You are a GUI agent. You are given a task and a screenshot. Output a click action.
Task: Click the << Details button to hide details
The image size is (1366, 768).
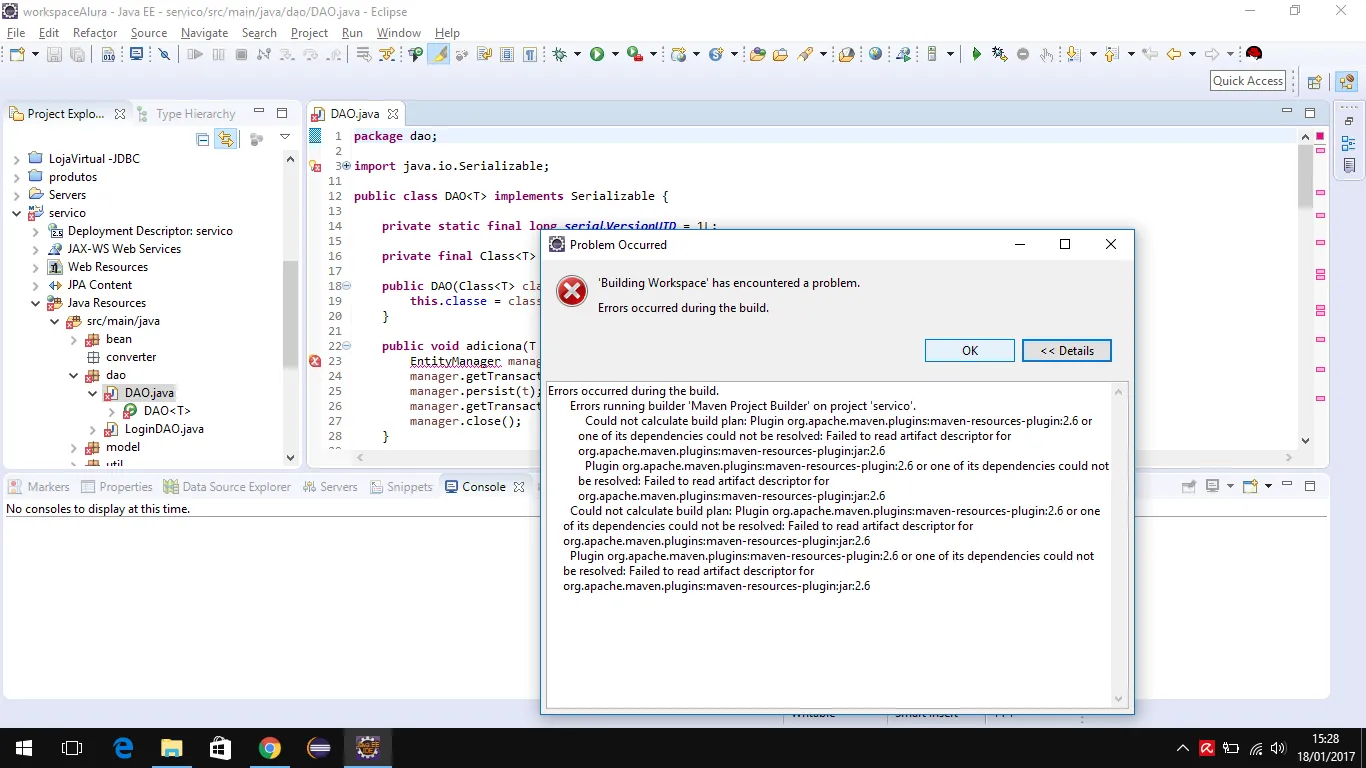1066,351
